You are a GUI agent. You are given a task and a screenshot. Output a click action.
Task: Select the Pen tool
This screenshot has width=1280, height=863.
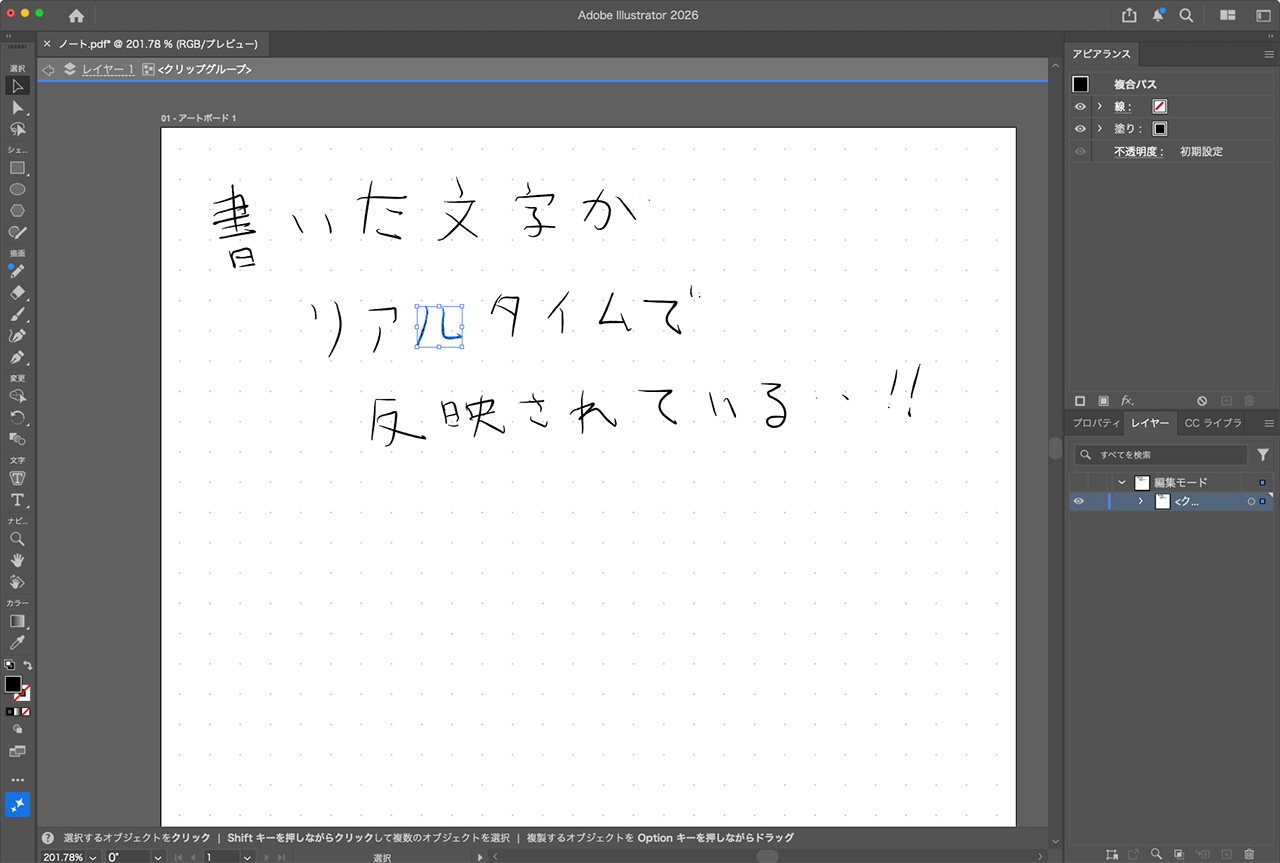(17, 358)
